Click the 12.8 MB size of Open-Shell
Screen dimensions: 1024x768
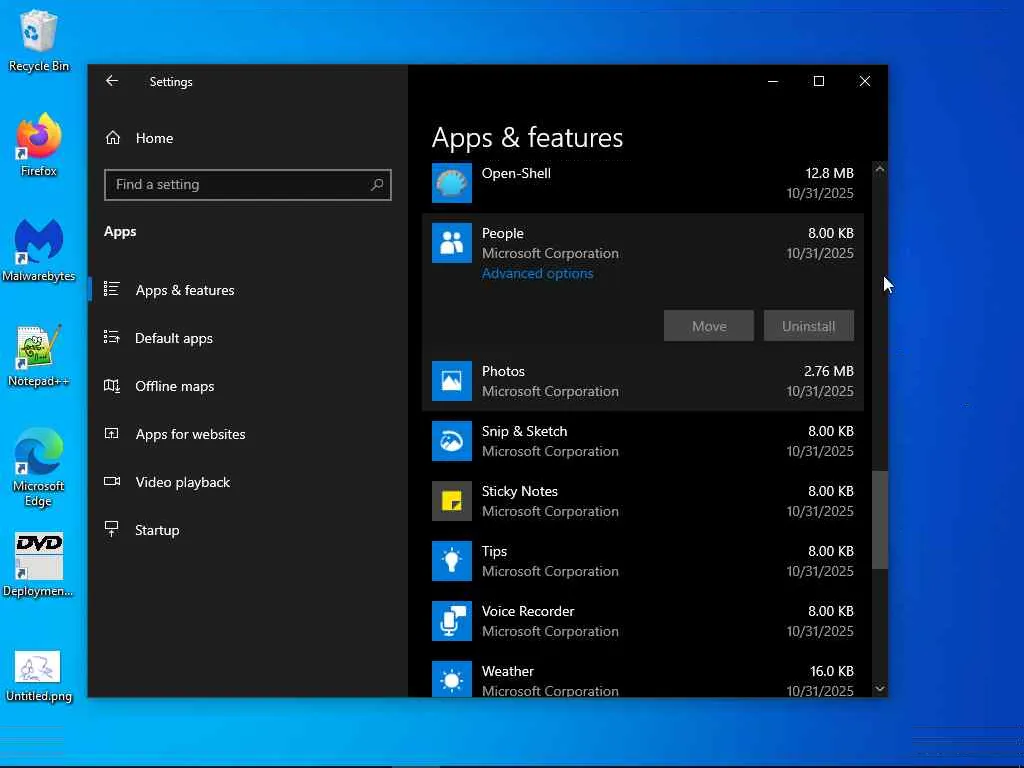[x=829, y=173]
